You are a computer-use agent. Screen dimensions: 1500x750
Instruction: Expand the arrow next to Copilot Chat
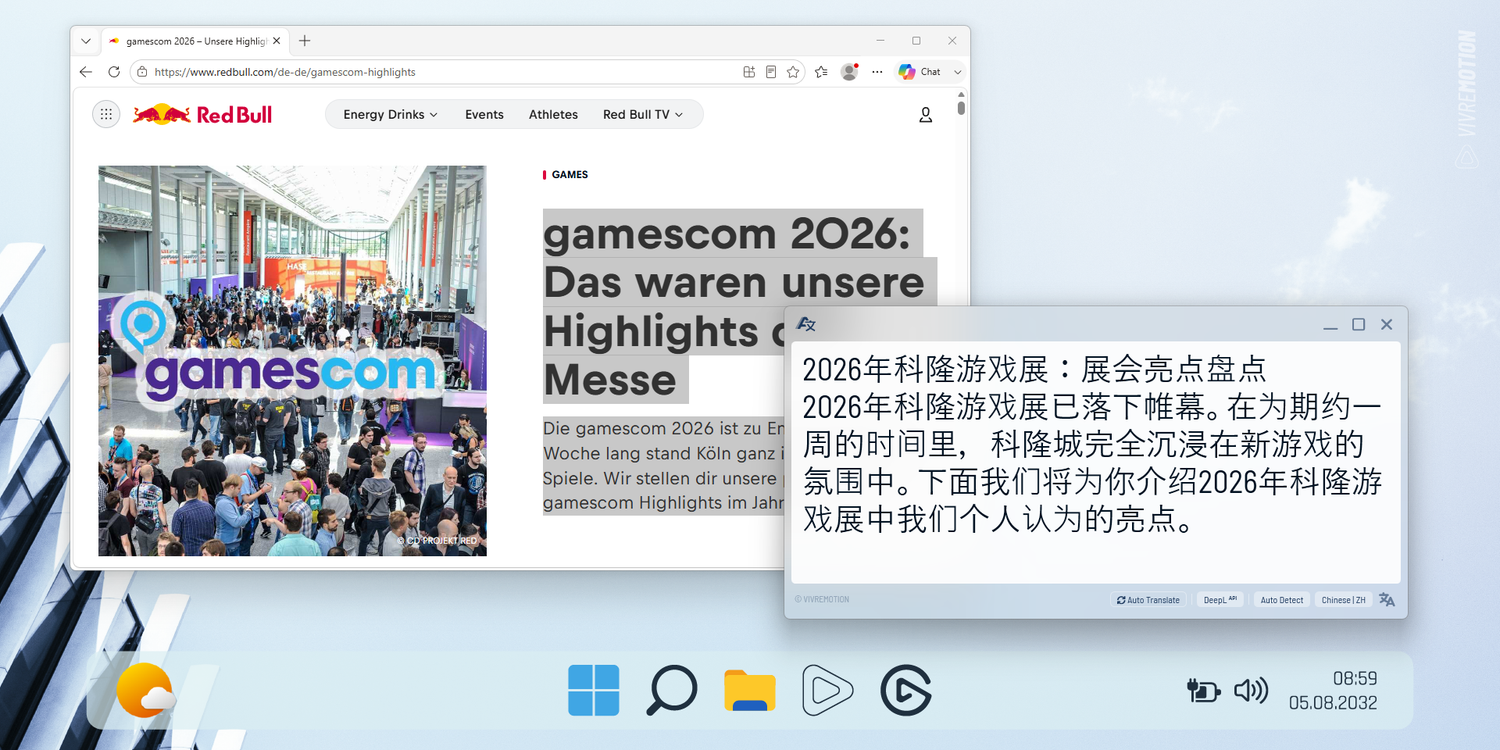[x=957, y=72]
